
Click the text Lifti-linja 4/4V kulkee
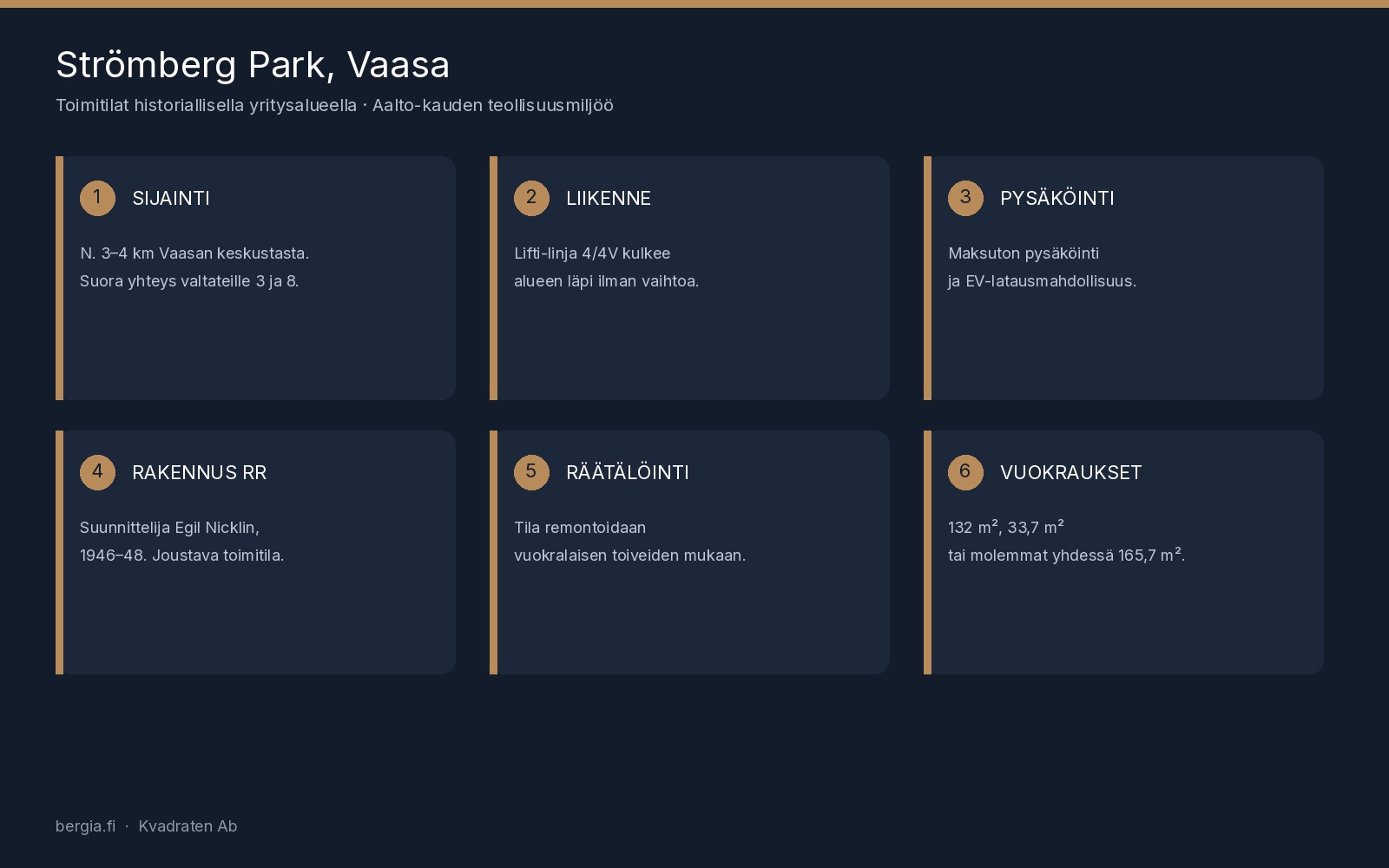click(x=592, y=253)
